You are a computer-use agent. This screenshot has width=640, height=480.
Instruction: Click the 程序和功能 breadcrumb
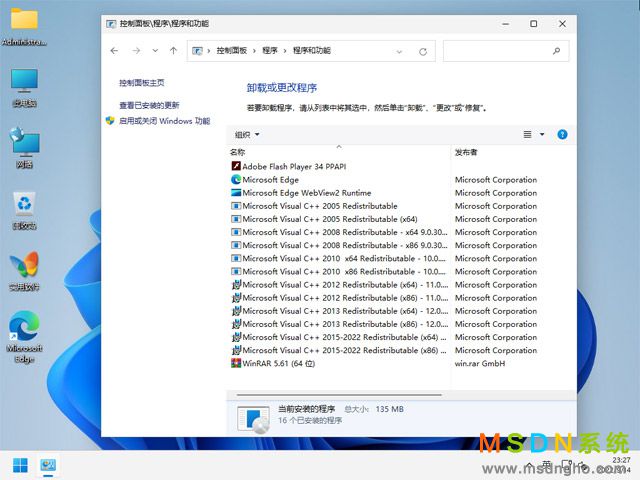pyautogui.click(x=312, y=51)
